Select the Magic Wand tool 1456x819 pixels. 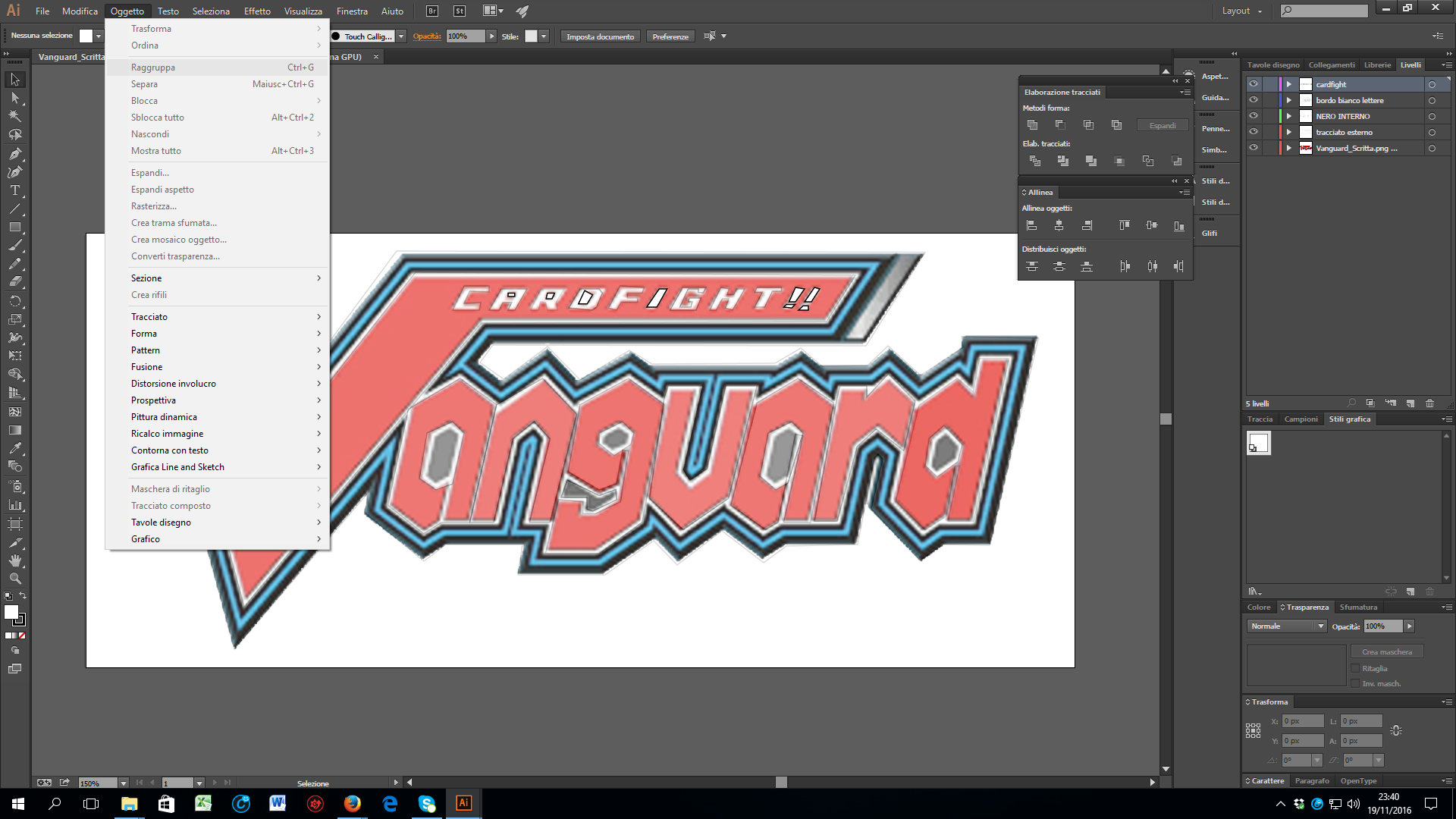pyautogui.click(x=14, y=117)
